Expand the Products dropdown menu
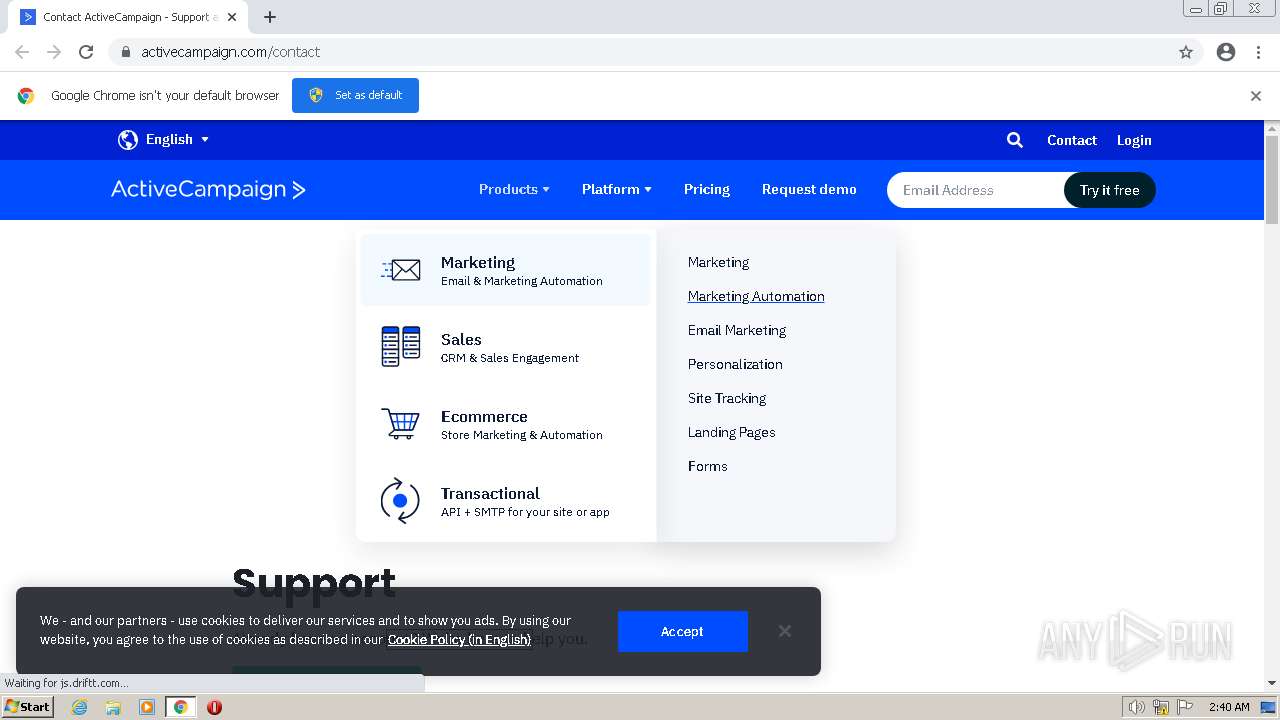This screenshot has width=1280, height=720. pyautogui.click(x=514, y=189)
